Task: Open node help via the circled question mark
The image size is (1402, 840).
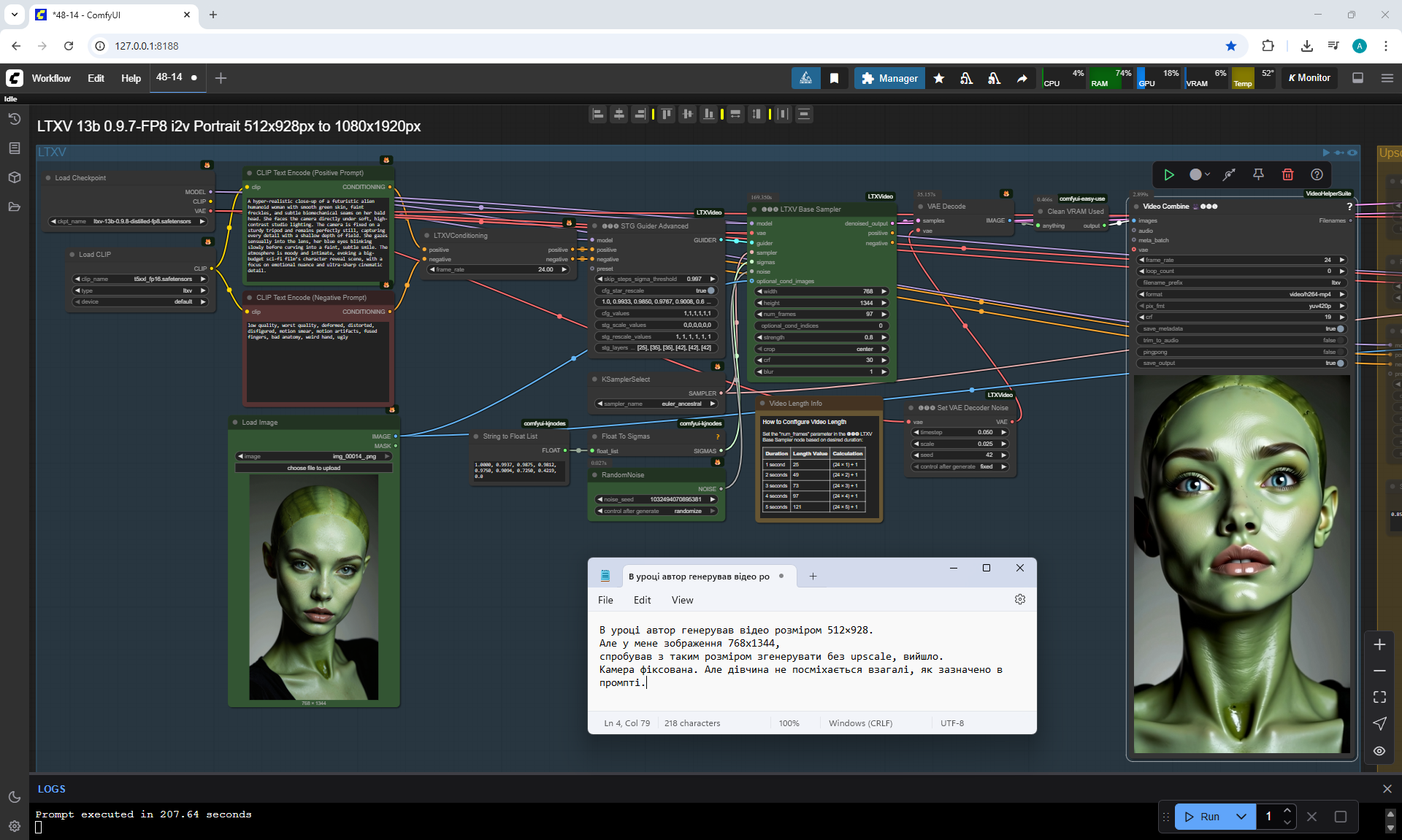Action: point(1317,174)
